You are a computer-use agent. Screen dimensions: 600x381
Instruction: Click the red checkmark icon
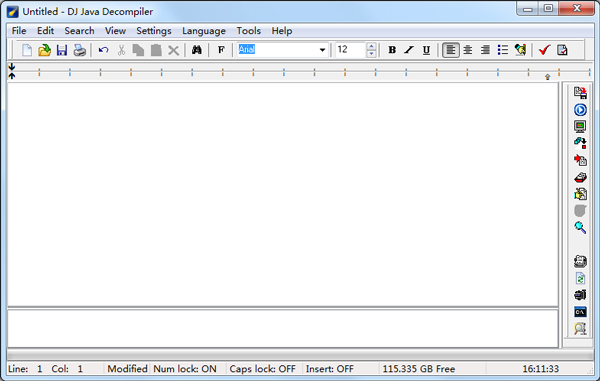point(544,50)
